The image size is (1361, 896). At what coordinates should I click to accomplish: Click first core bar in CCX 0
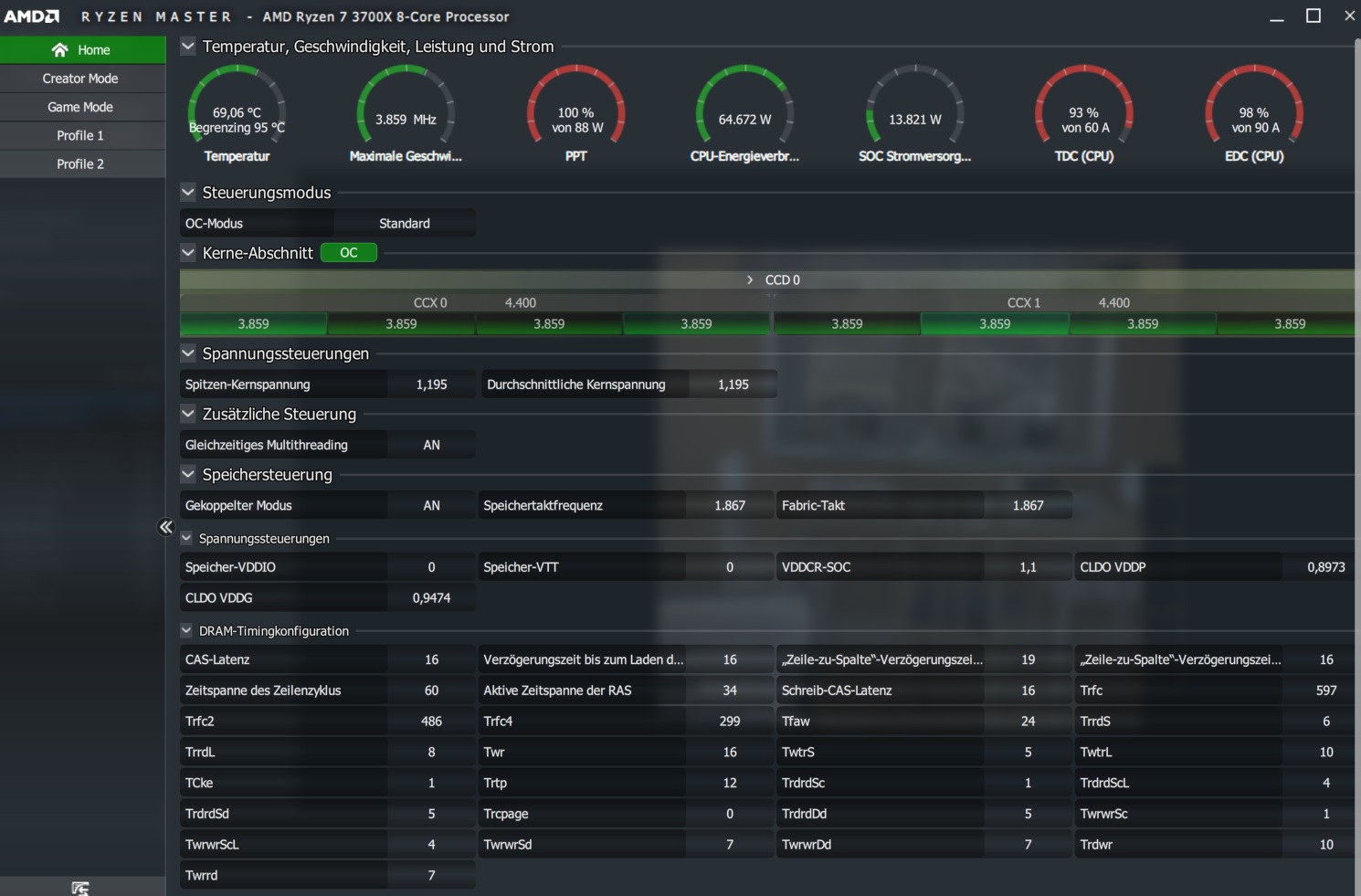[253, 323]
